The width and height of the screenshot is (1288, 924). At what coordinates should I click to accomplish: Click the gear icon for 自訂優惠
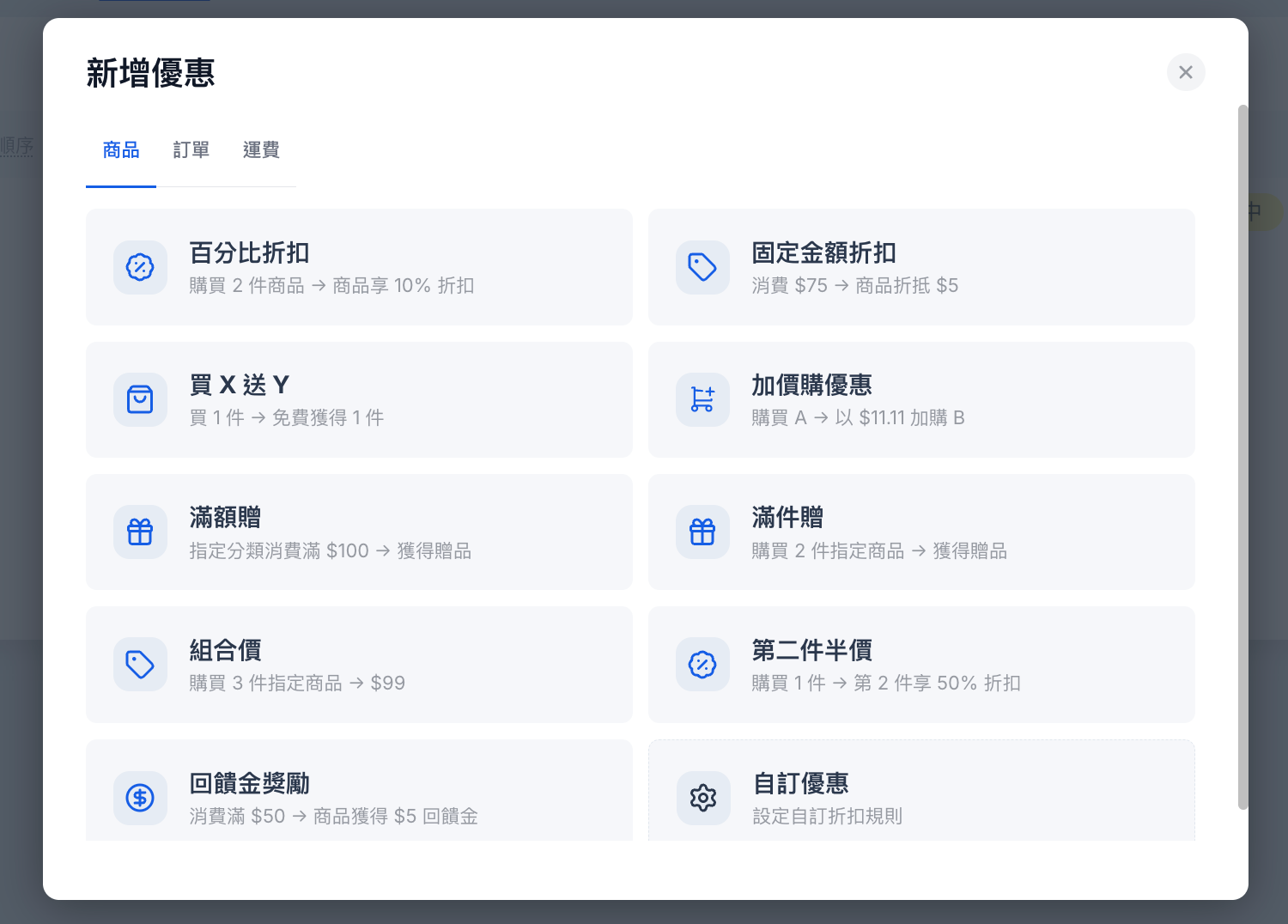(703, 798)
